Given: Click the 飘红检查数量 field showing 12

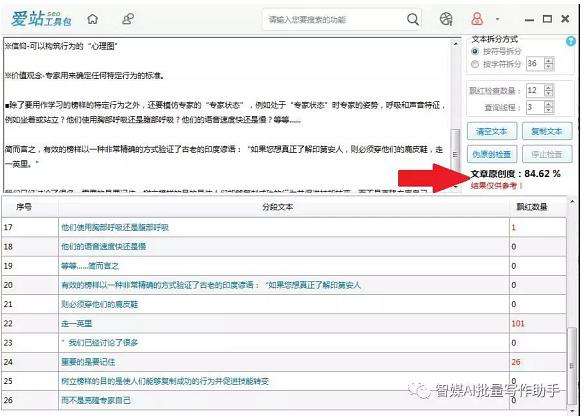Looking at the screenshot, I should click(535, 90).
